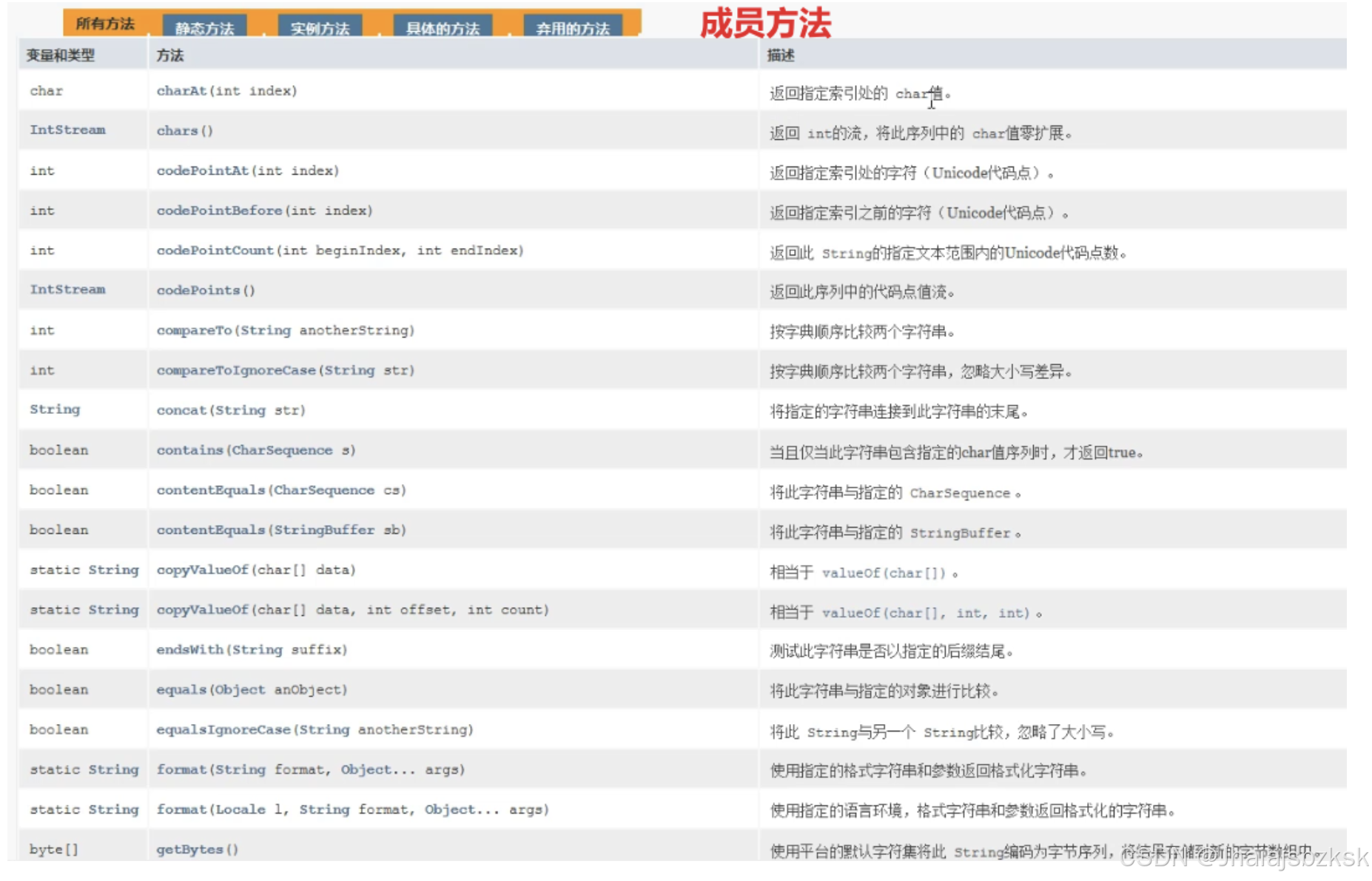Click the 成员方法 red heading
This screenshot has width=1372, height=881.
pos(765,24)
